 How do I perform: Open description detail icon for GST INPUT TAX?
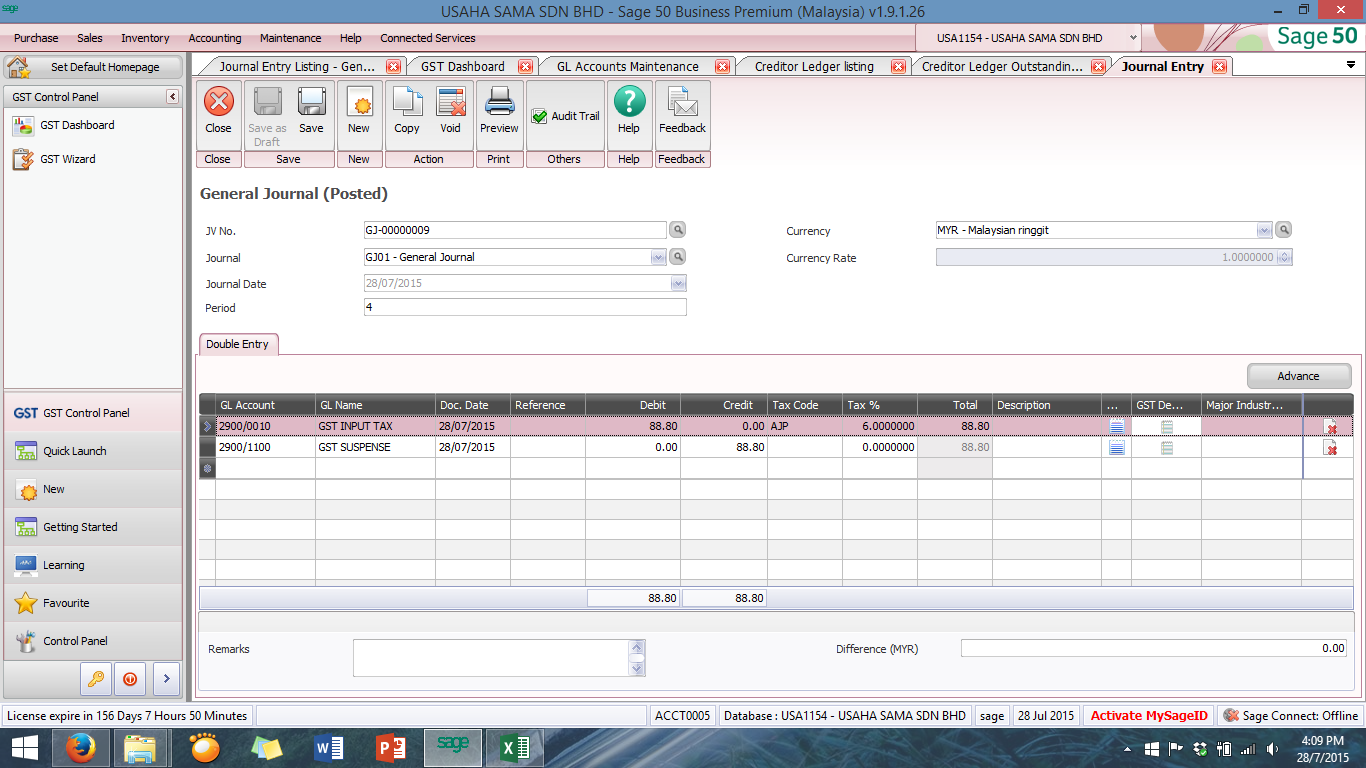coord(1117,427)
